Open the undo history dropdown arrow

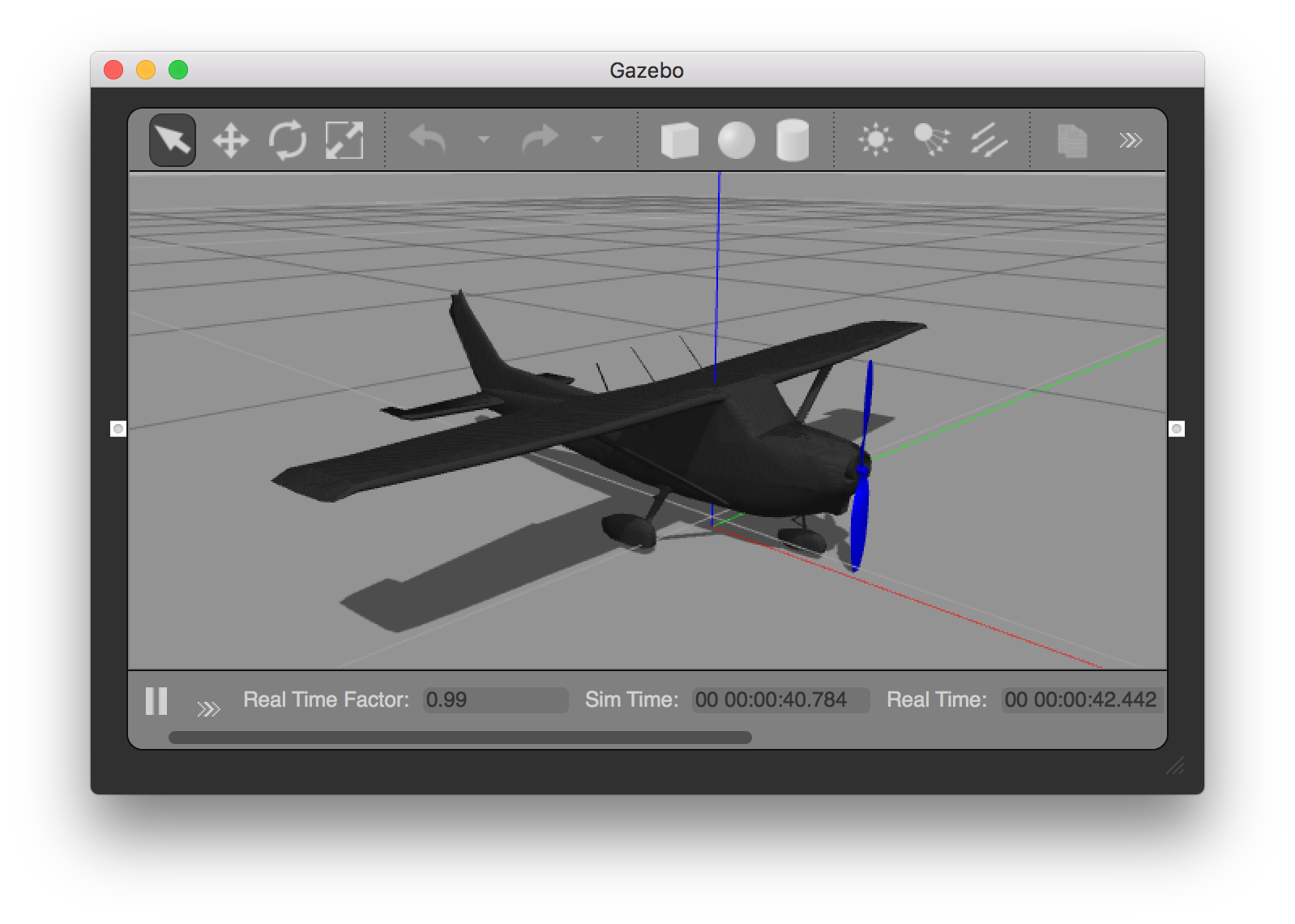[x=484, y=139]
